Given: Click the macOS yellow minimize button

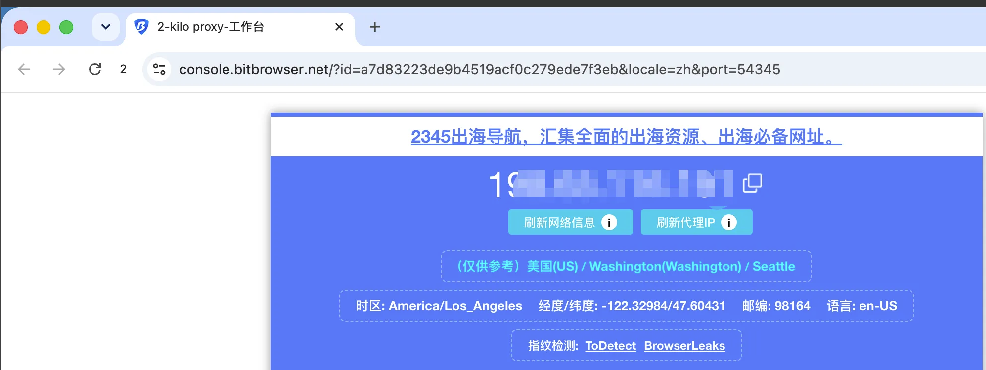Looking at the screenshot, I should tap(43, 27).
